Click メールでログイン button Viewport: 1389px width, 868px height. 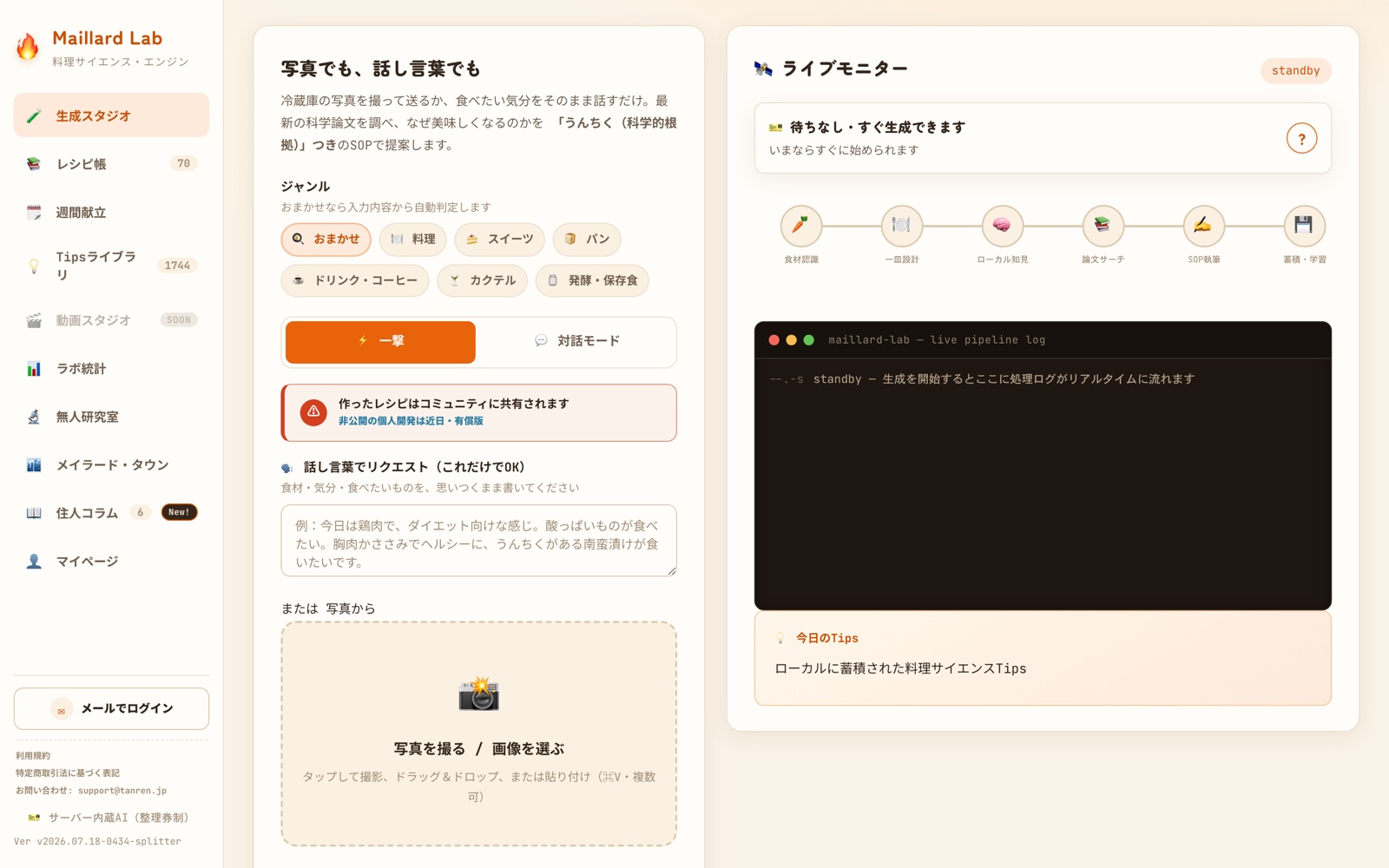pos(111,708)
